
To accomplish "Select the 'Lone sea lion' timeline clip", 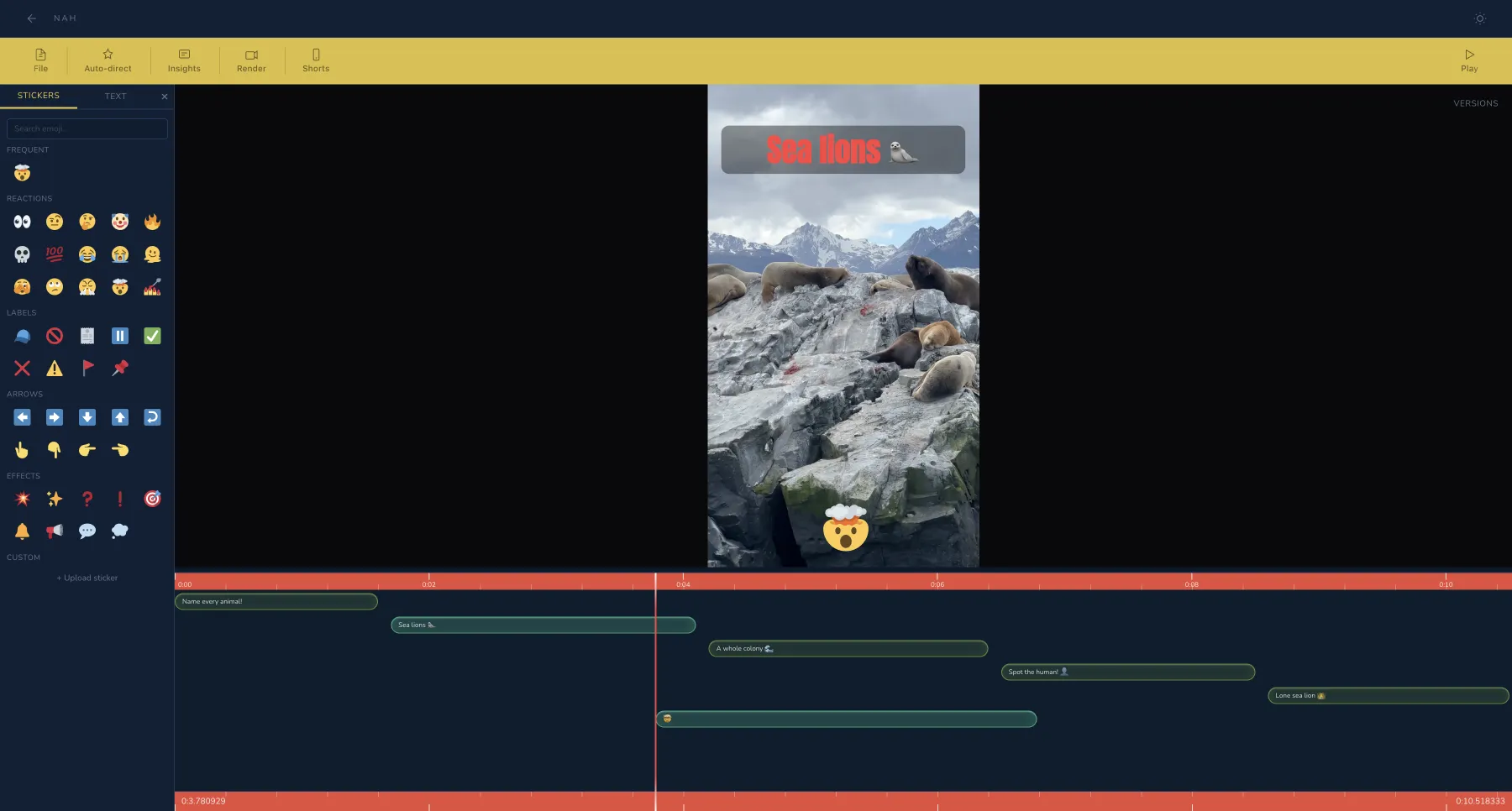I will point(1389,696).
